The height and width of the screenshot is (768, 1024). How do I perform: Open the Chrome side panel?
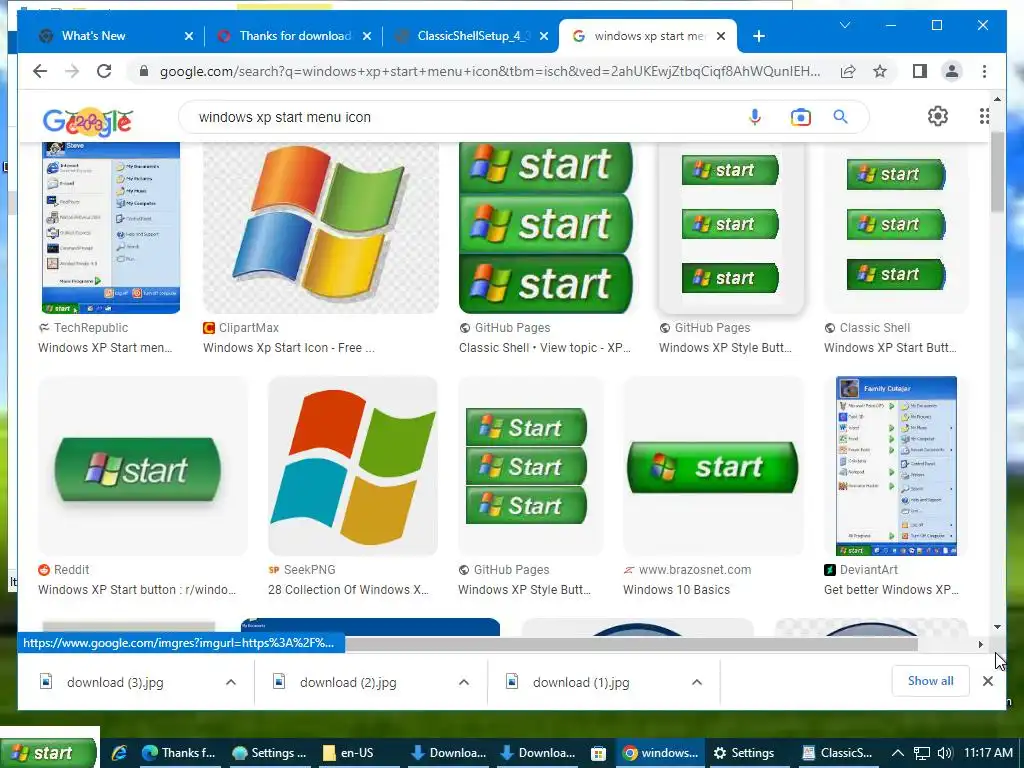pyautogui.click(x=920, y=71)
